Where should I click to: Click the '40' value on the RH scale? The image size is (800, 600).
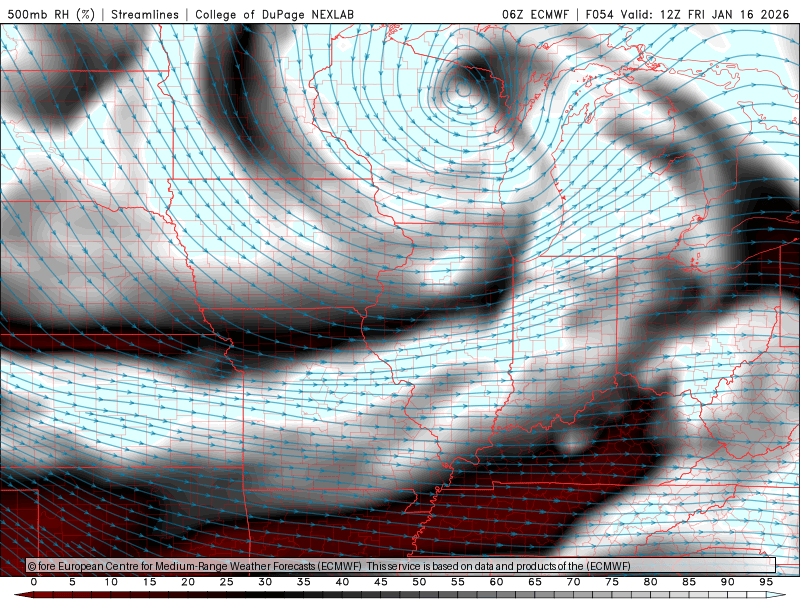(342, 582)
